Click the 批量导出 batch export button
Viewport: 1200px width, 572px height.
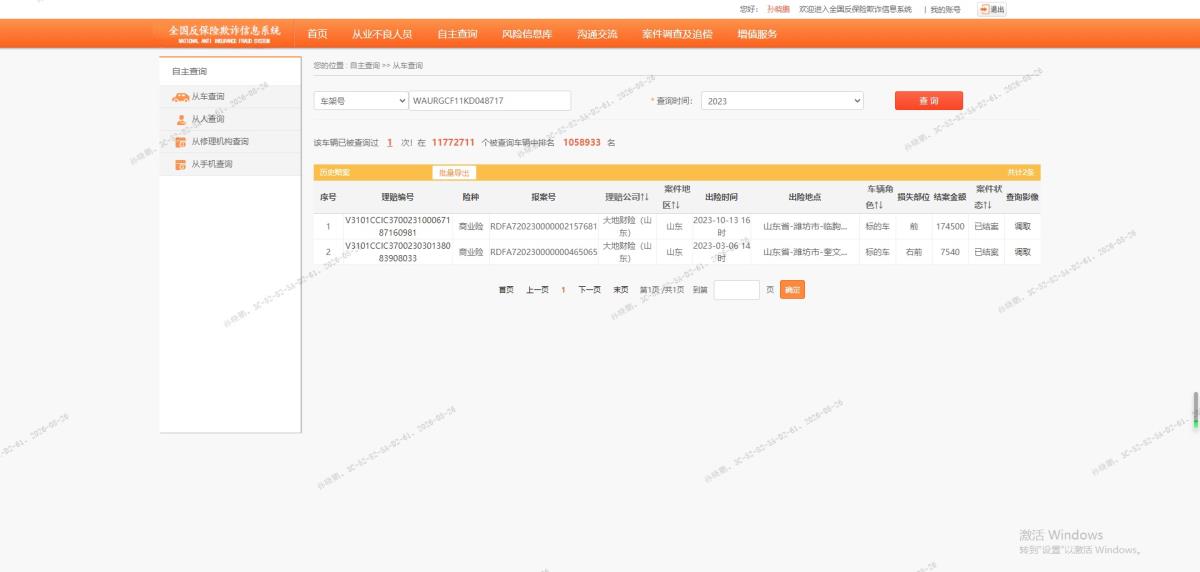pos(454,172)
